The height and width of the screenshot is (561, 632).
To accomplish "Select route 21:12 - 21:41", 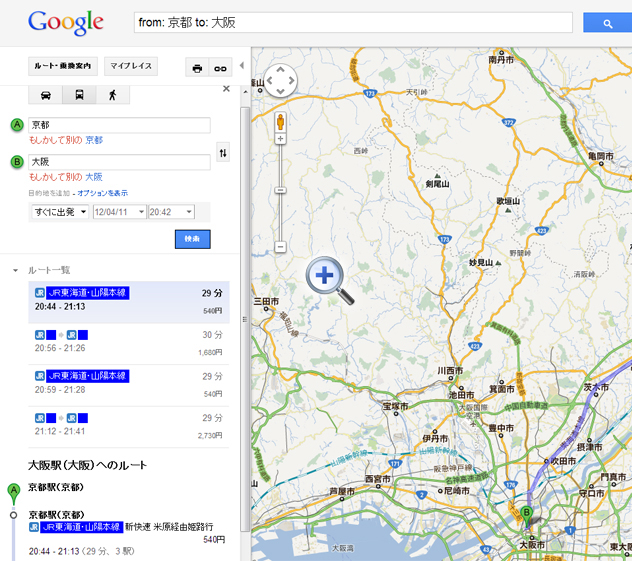I will [x=129, y=427].
